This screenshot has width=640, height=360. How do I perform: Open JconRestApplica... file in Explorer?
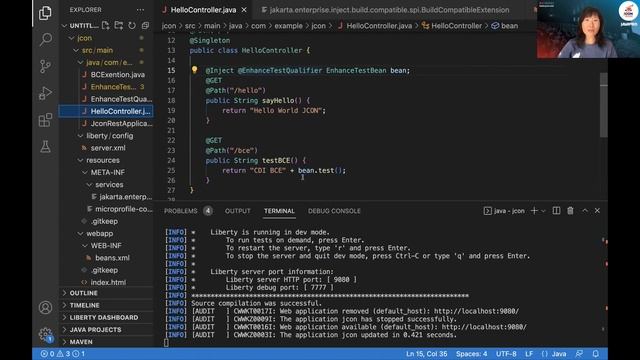[x=121, y=123]
